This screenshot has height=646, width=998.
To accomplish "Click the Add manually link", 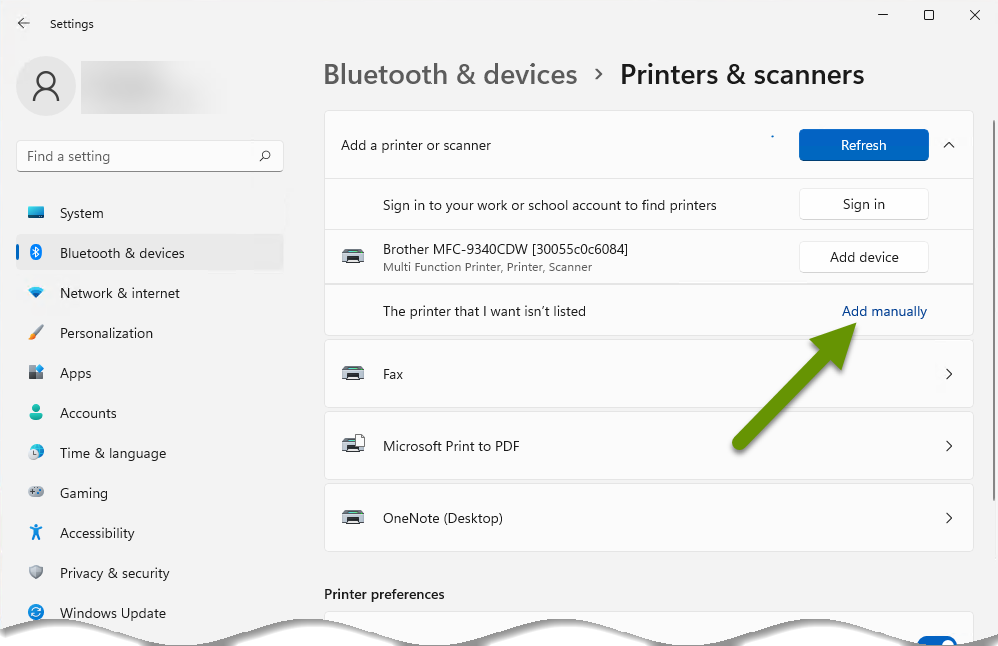I will [x=884, y=311].
